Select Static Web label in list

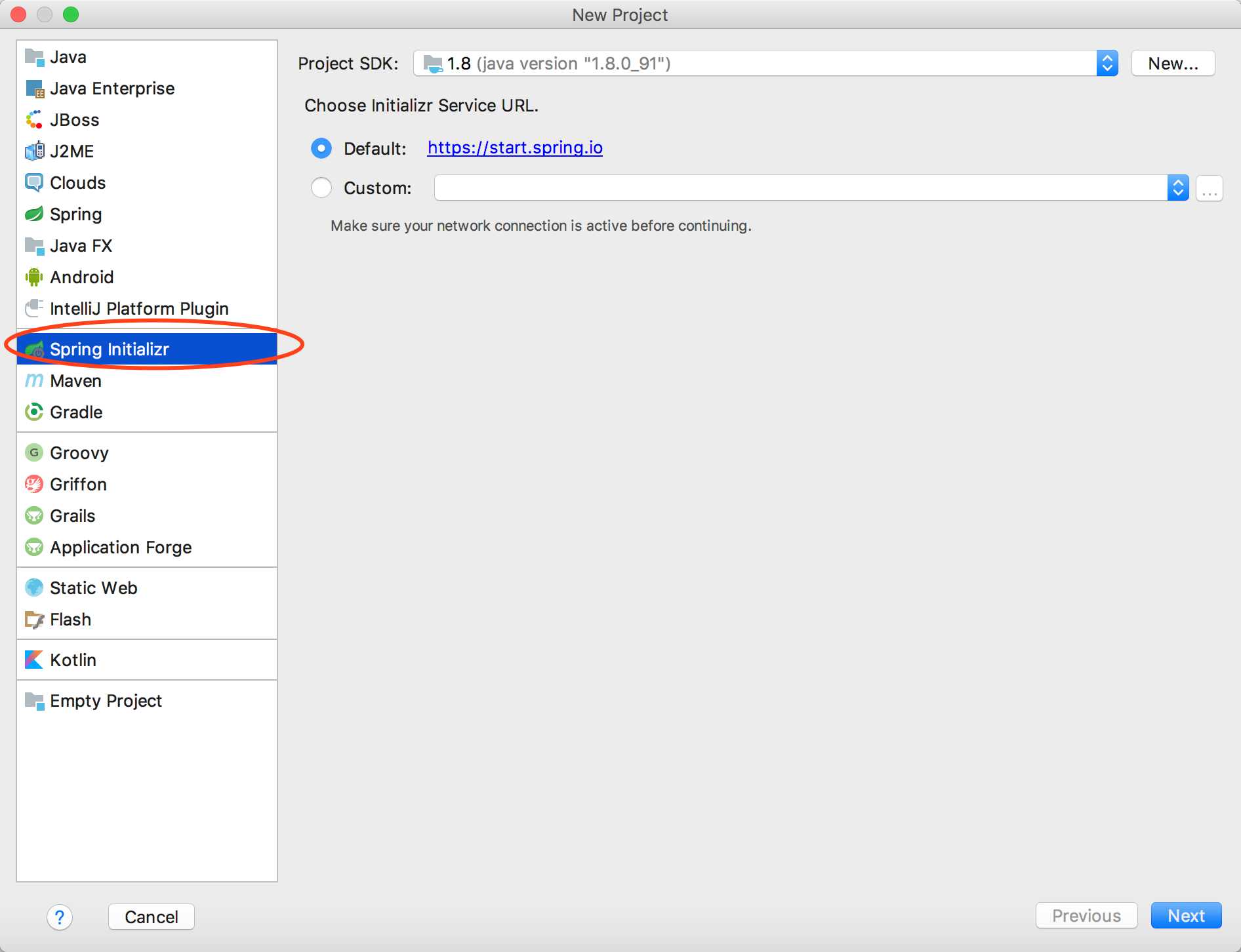coord(93,588)
